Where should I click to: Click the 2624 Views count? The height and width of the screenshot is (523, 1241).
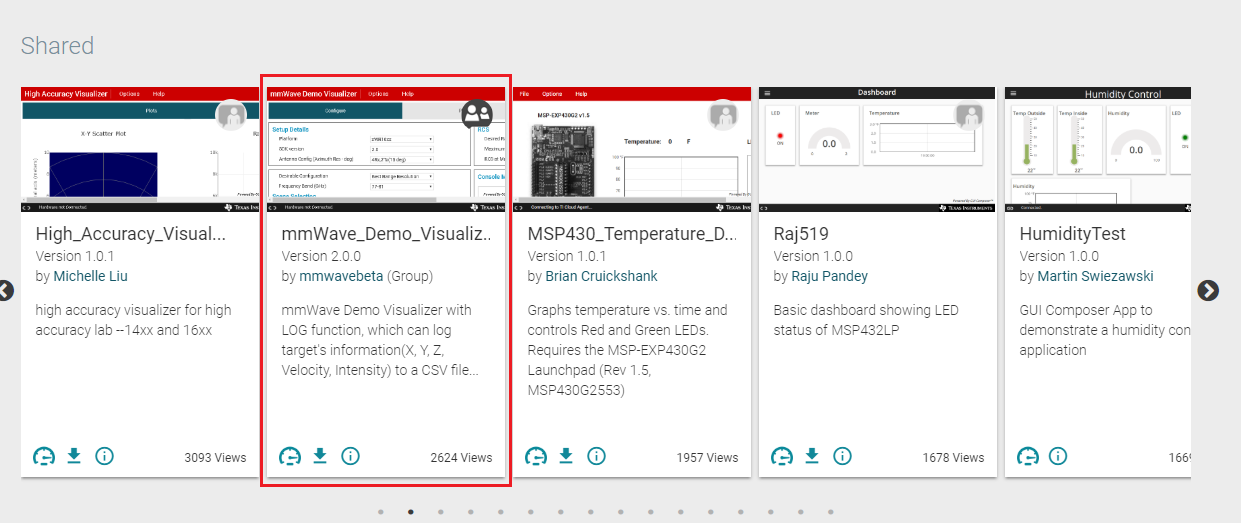(x=461, y=457)
